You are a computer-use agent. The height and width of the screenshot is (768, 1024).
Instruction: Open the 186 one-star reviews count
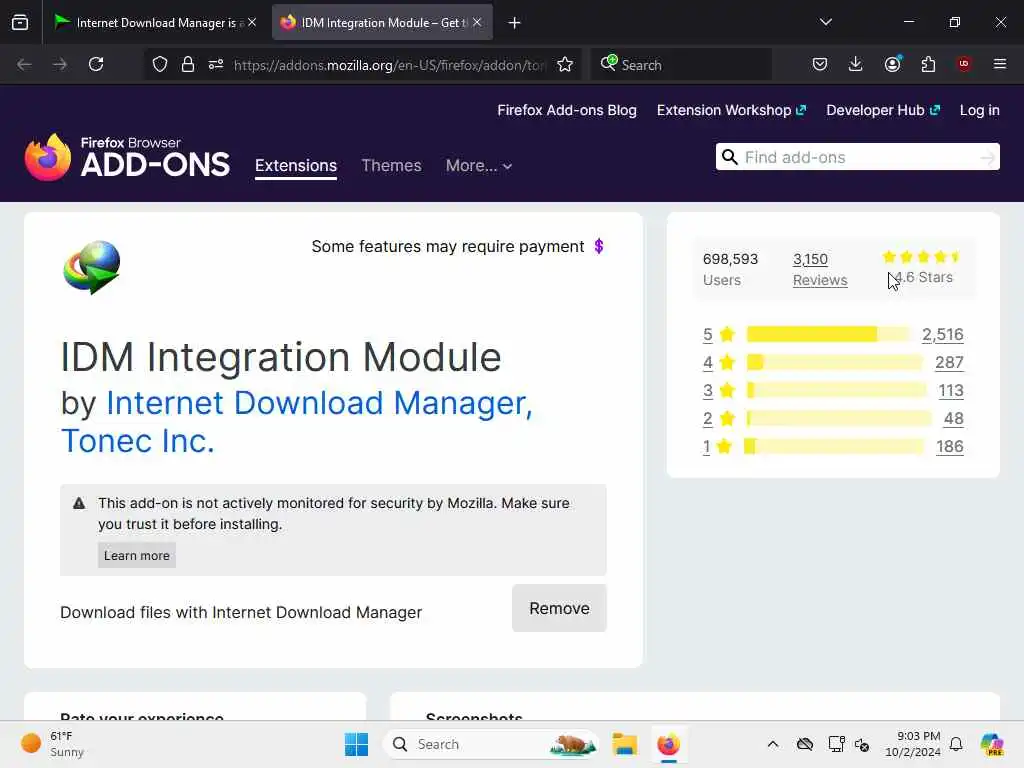(x=950, y=447)
